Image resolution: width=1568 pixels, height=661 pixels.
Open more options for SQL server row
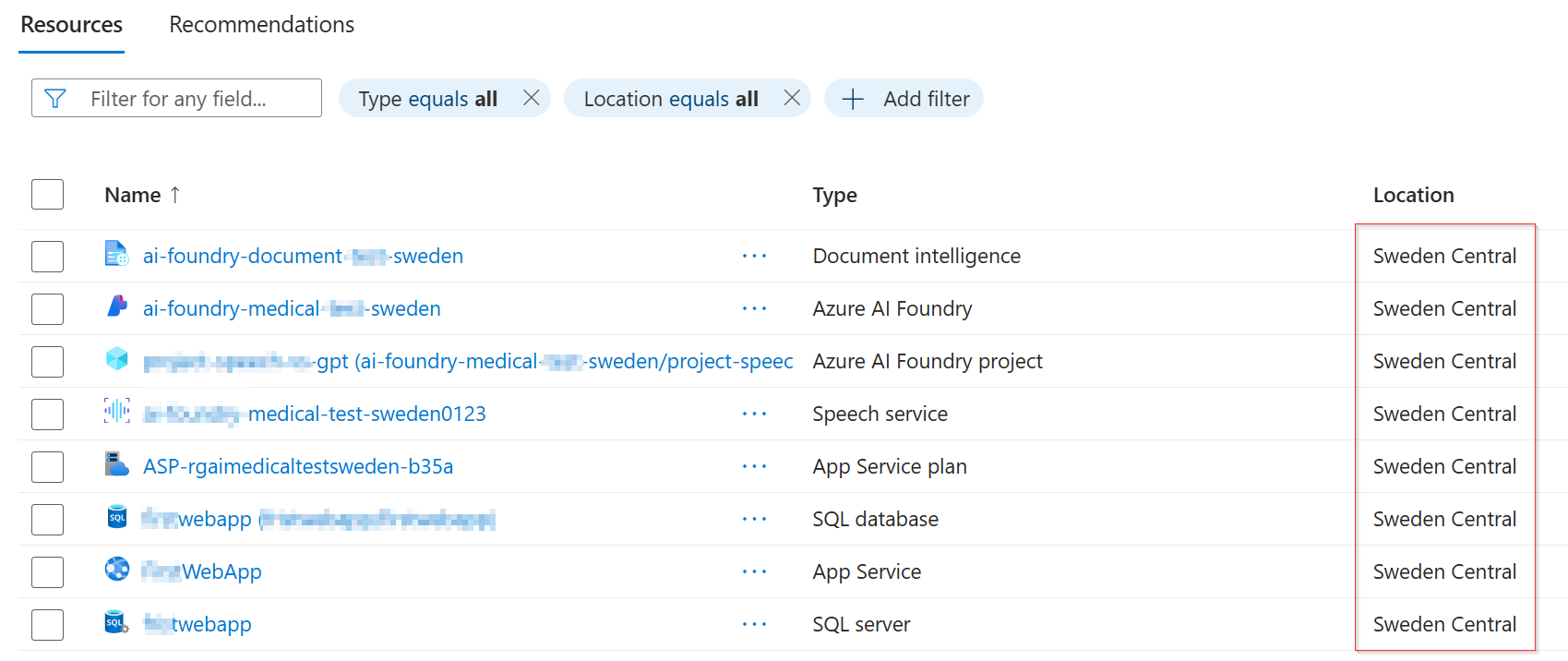pyautogui.click(x=754, y=624)
